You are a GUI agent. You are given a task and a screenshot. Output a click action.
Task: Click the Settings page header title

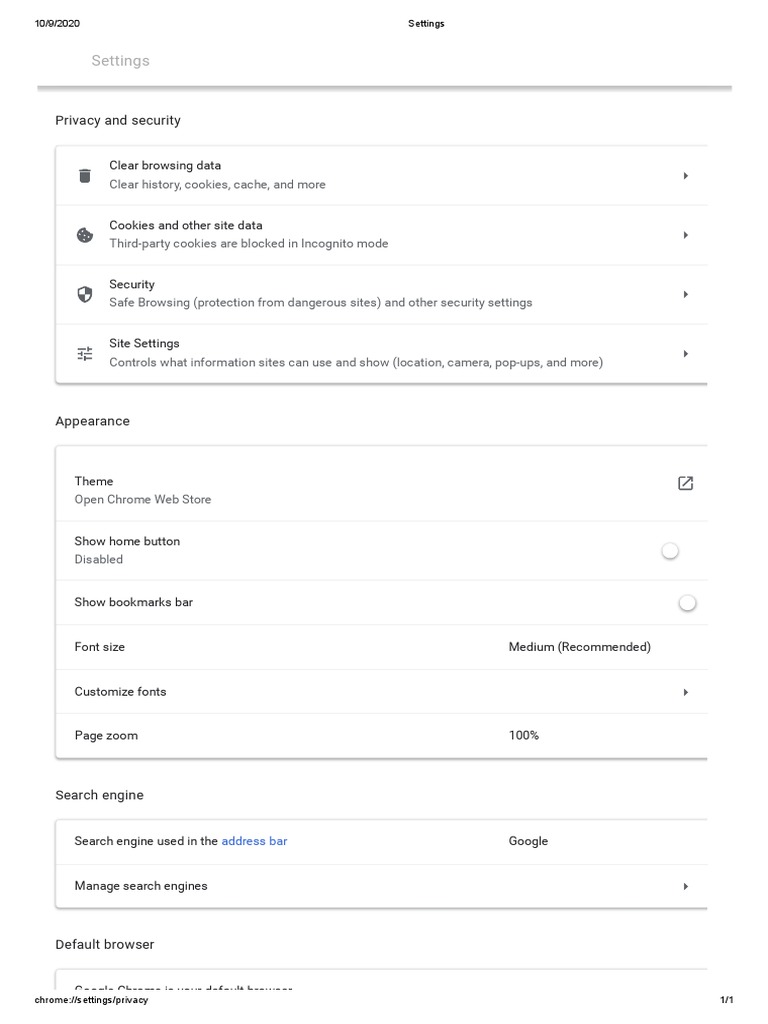(120, 61)
